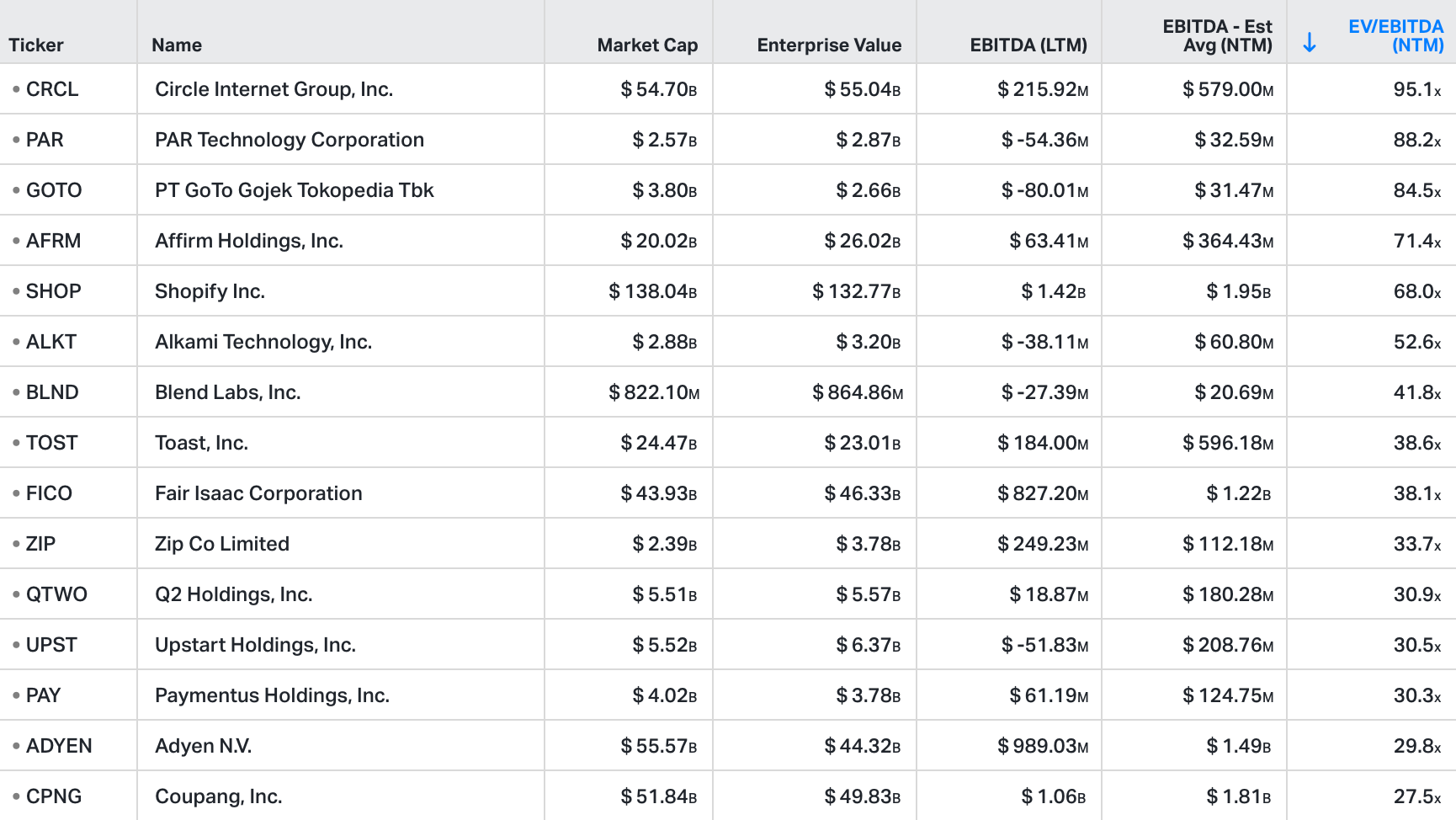Select EBITDA estimate $579.00M

click(x=1228, y=89)
